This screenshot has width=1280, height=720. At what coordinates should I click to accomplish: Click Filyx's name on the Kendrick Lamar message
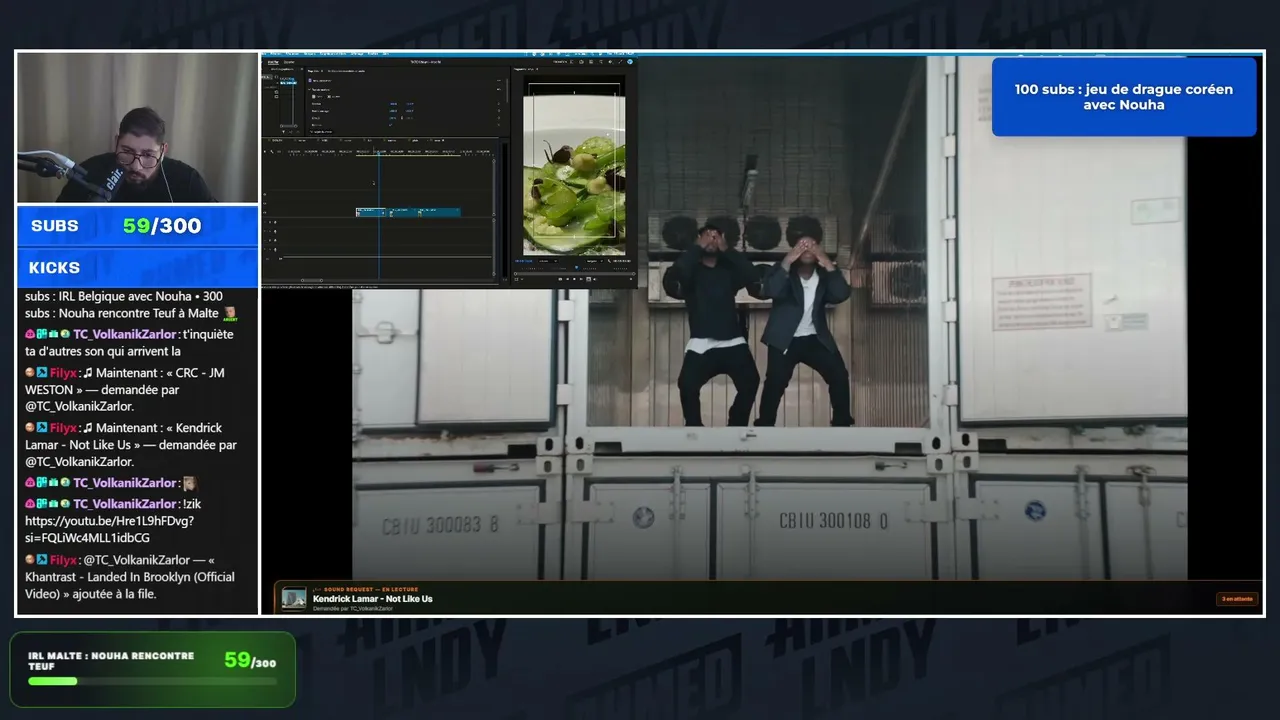[64, 428]
